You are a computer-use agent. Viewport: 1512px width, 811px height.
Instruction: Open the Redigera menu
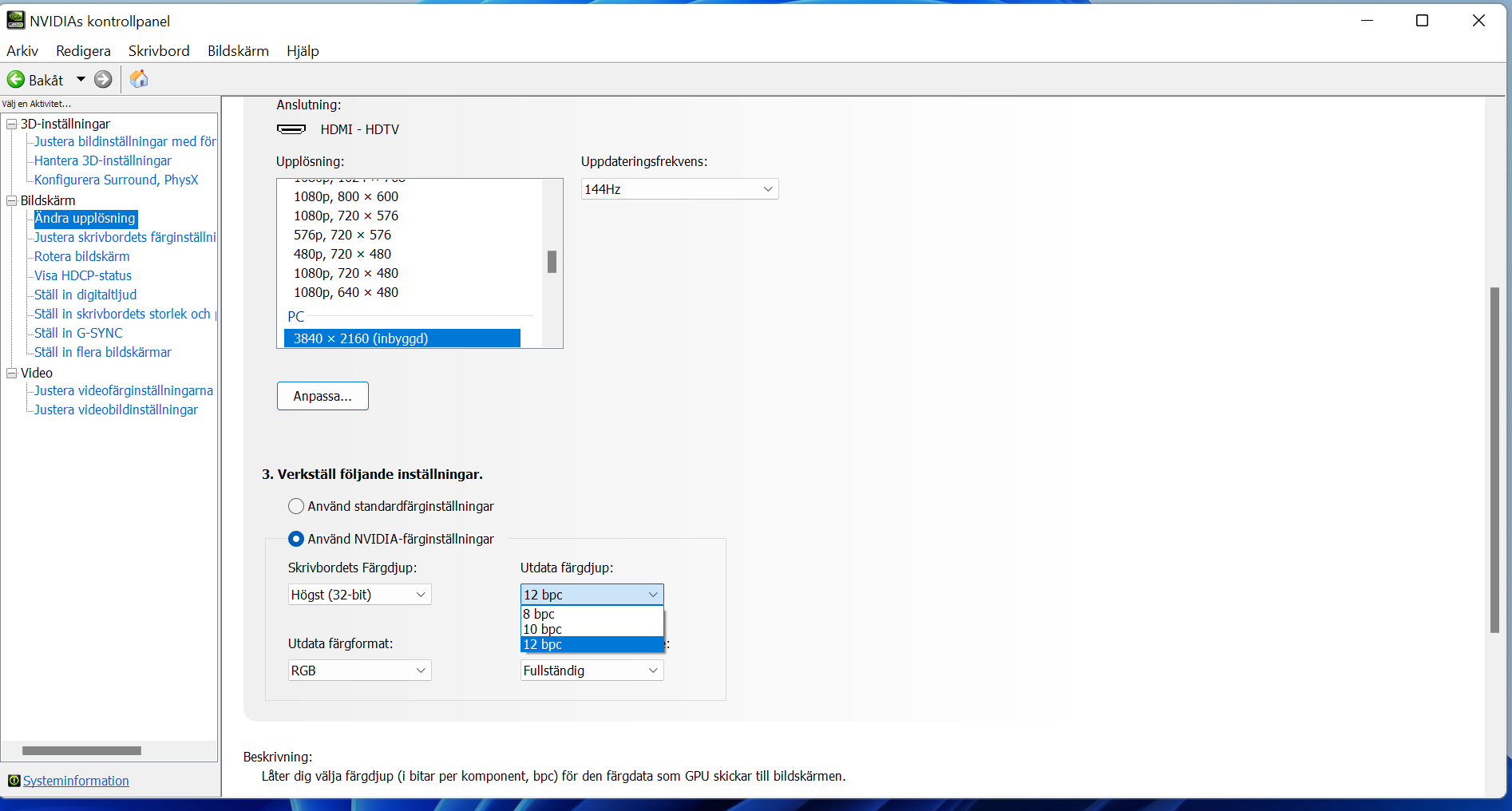(x=83, y=51)
